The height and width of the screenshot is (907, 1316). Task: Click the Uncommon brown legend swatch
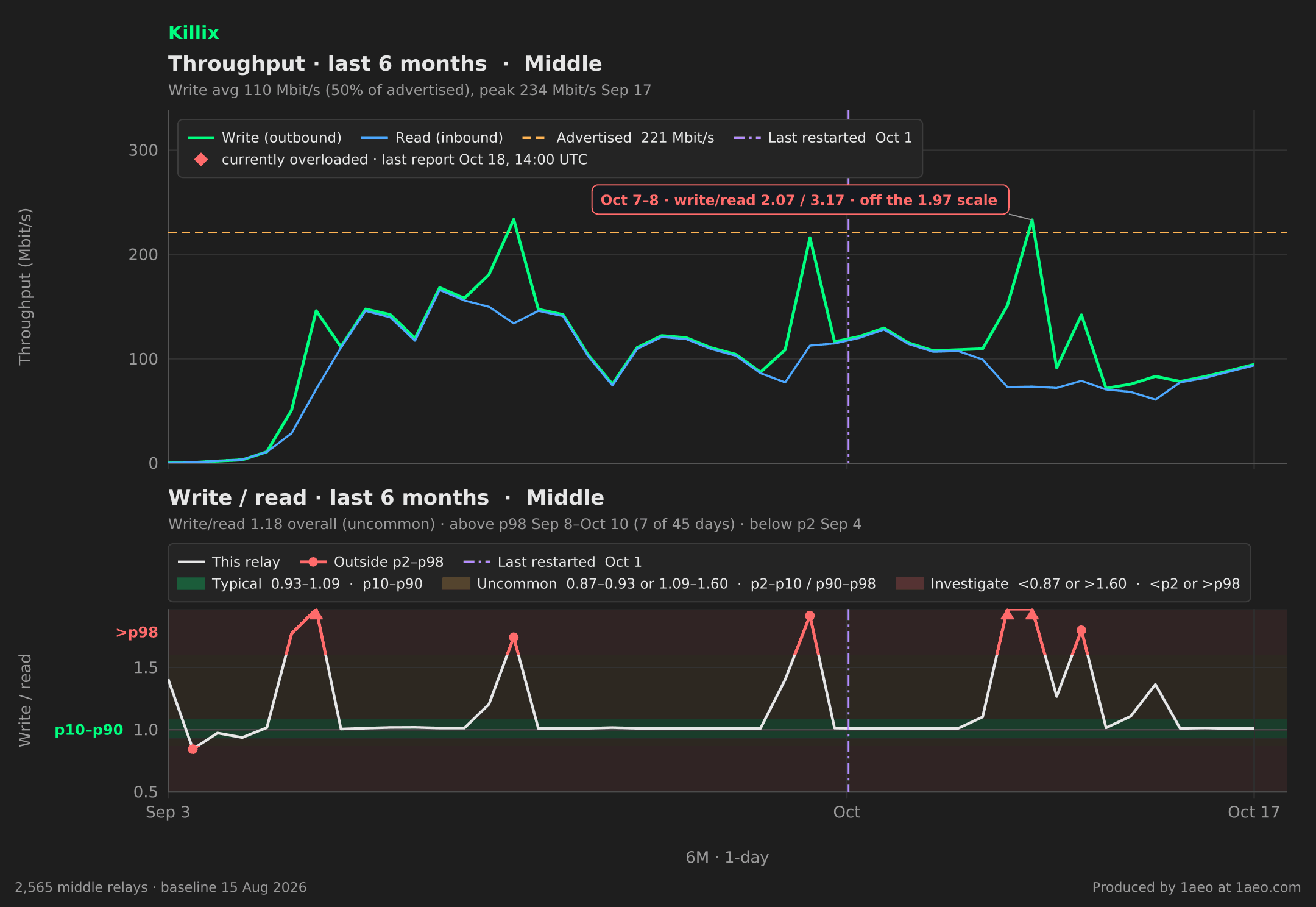(456, 584)
